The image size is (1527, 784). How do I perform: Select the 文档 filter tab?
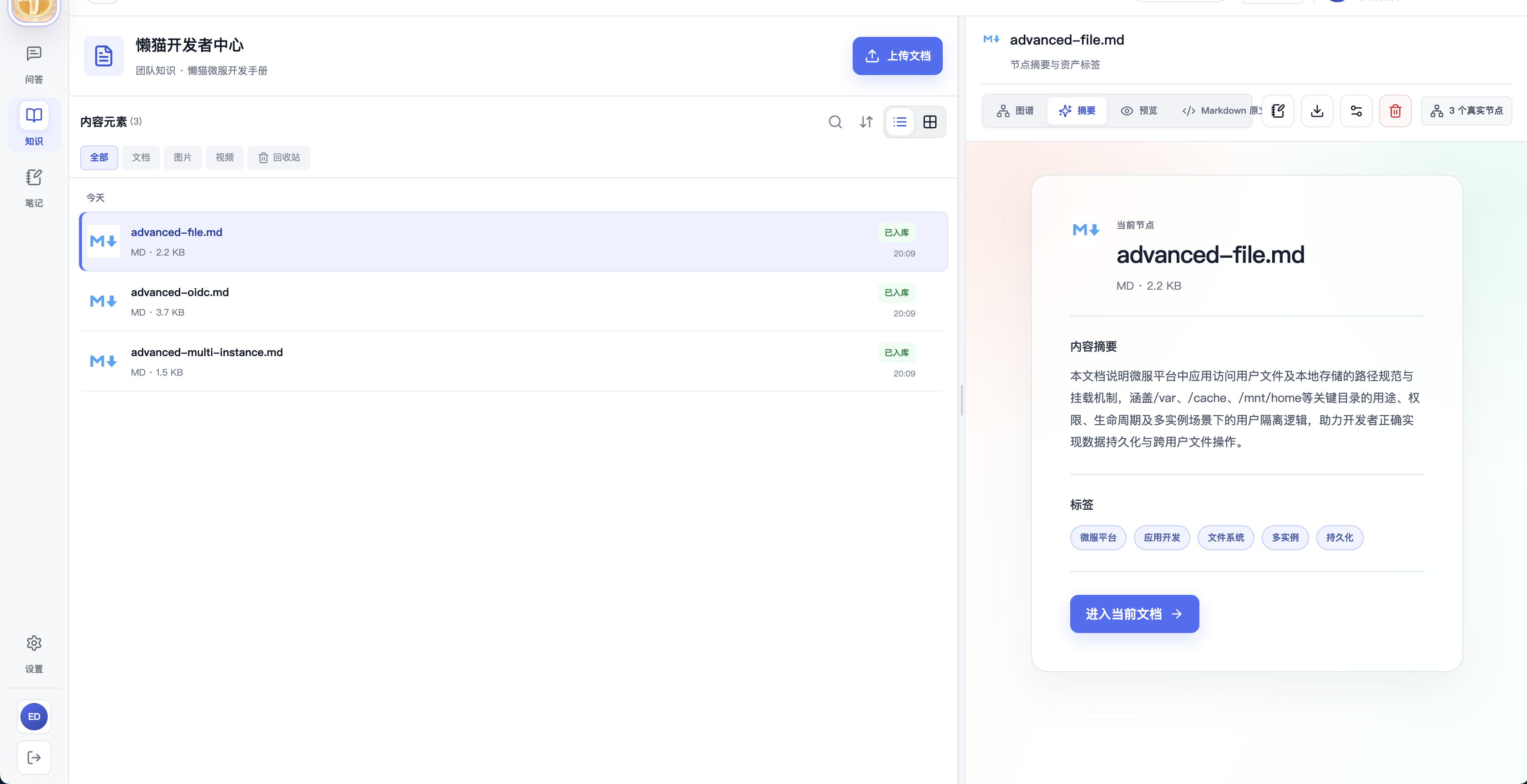pos(141,158)
